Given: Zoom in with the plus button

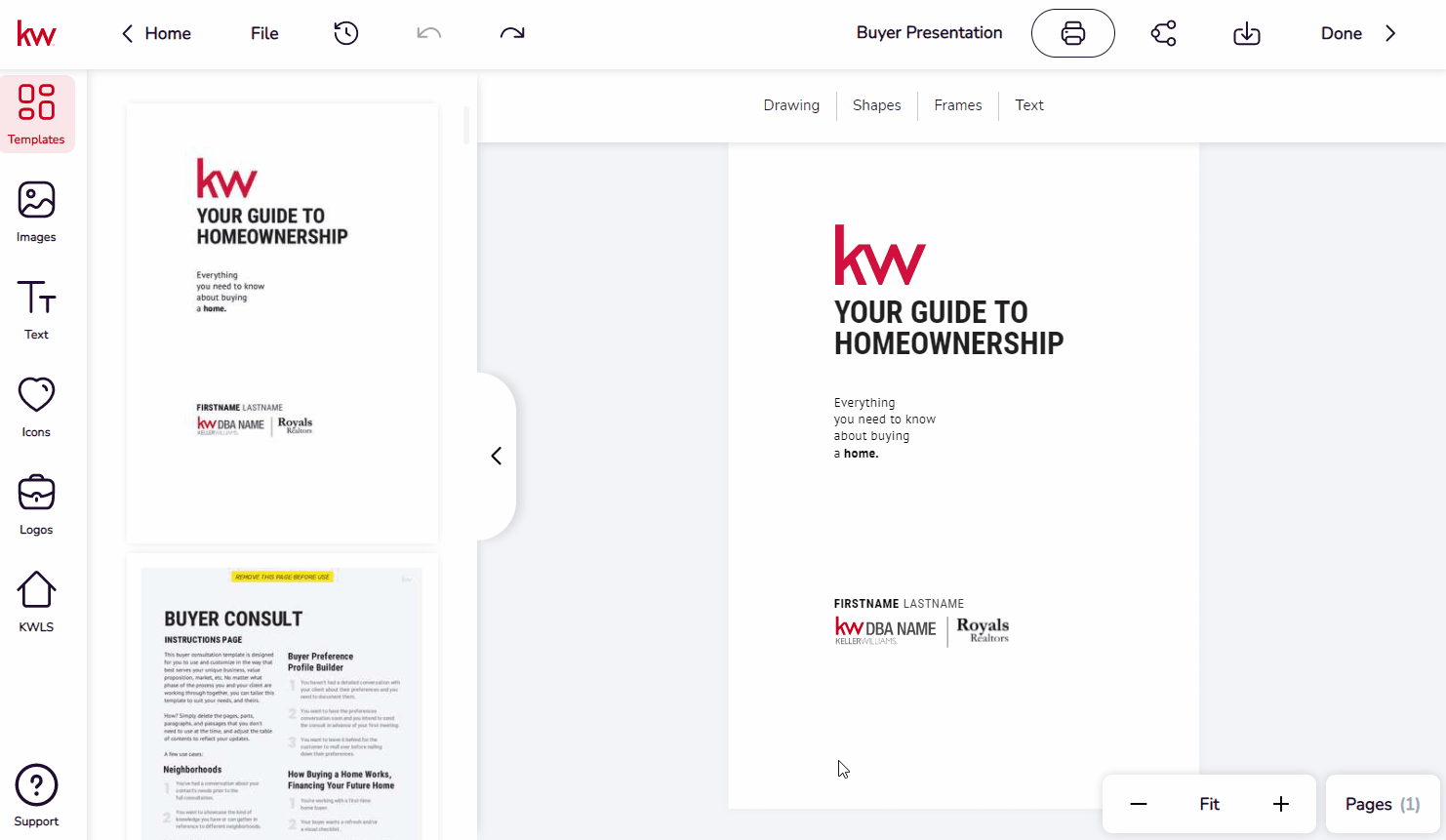Looking at the screenshot, I should tap(1281, 804).
